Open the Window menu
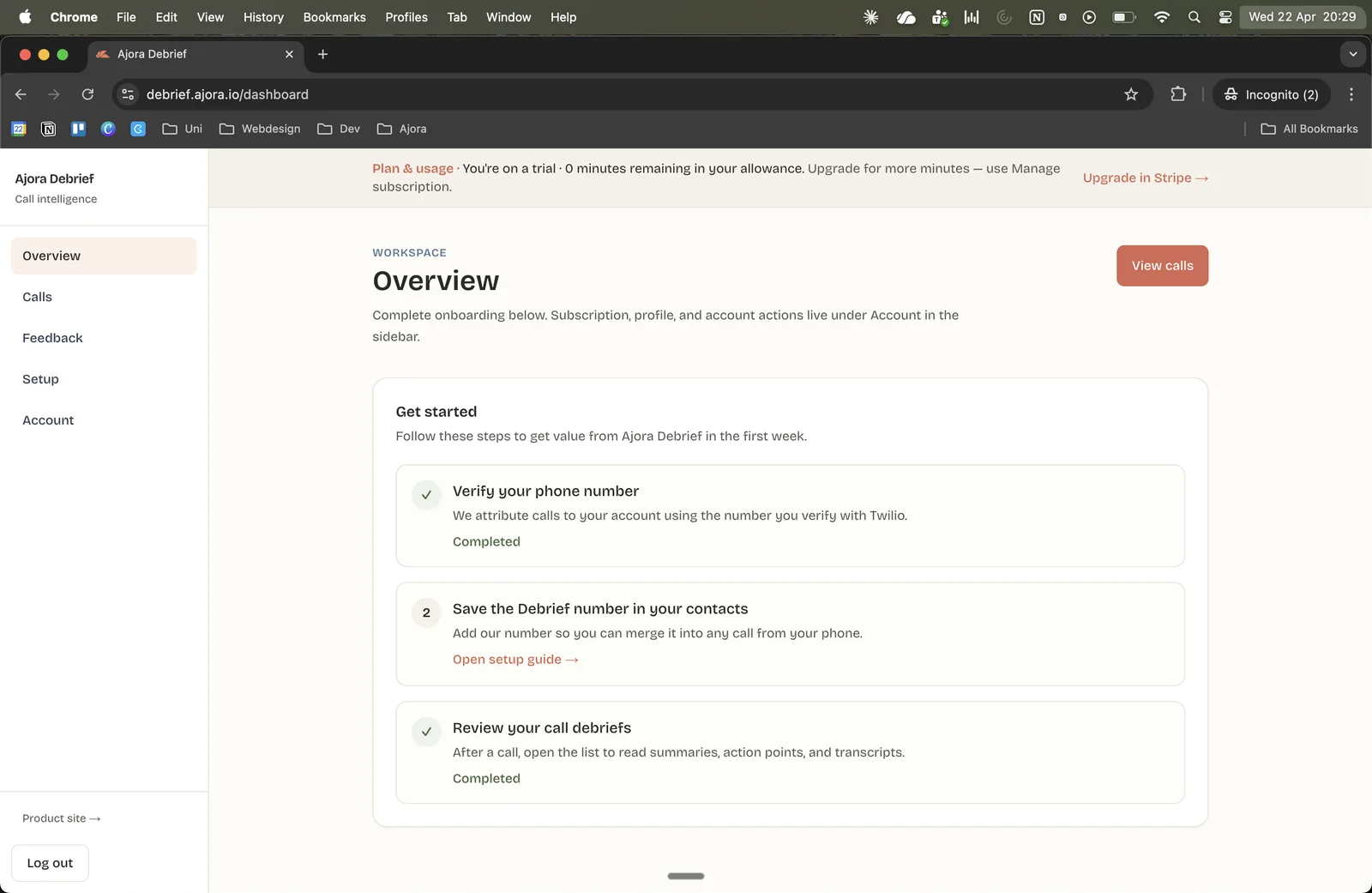This screenshot has height=893, width=1372. click(x=508, y=17)
